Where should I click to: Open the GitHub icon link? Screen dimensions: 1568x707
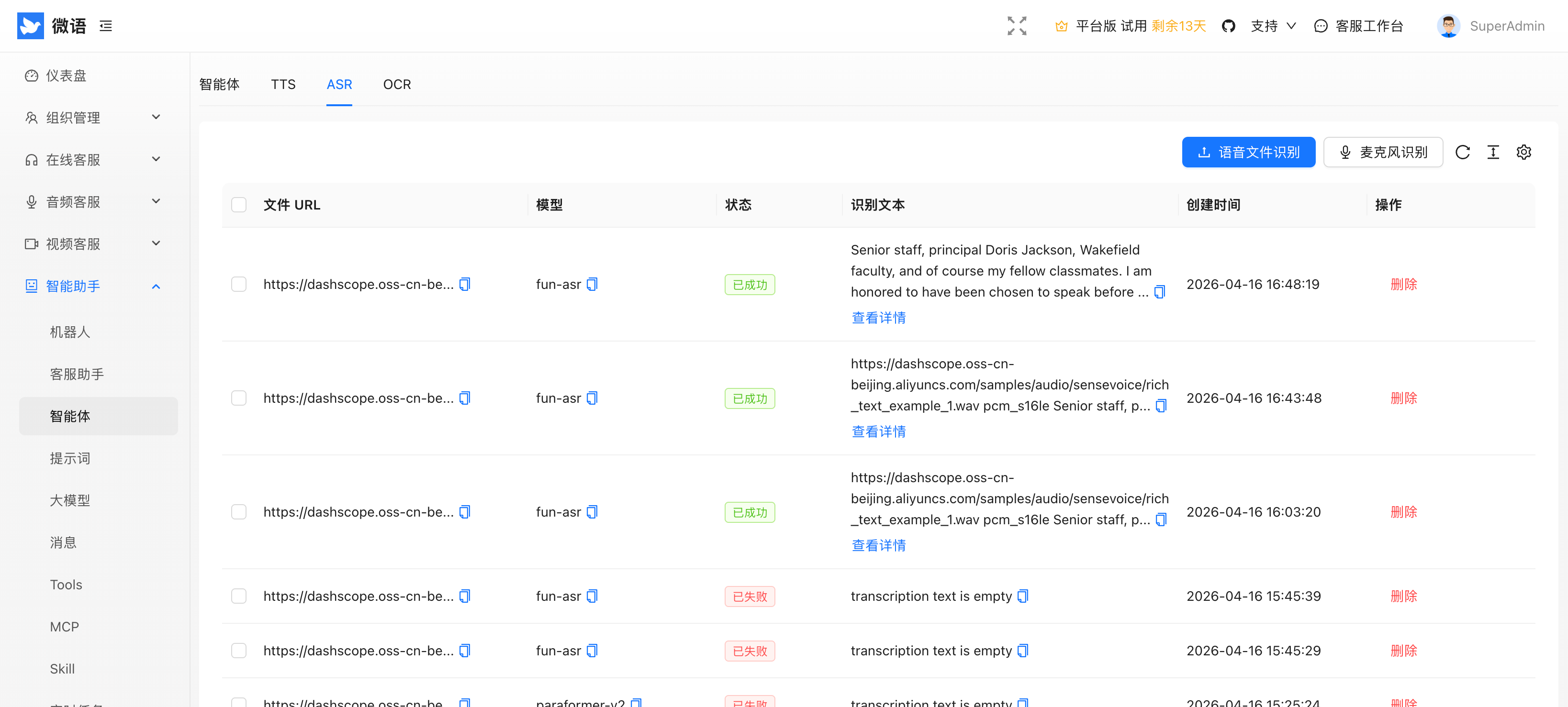point(1228,25)
